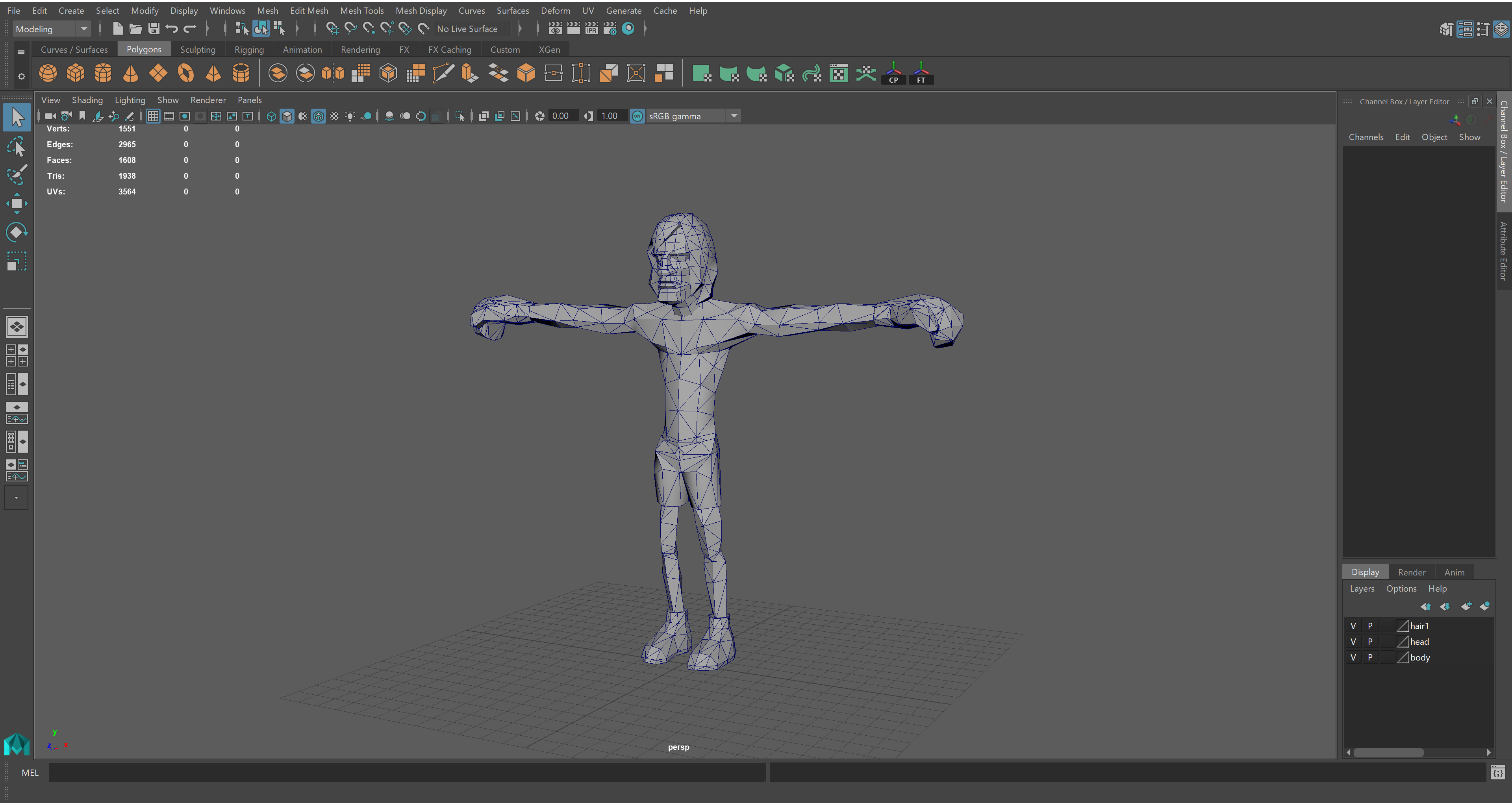This screenshot has width=1512, height=803.
Task: Click create new layer icon in Layer Editor
Action: (1466, 606)
